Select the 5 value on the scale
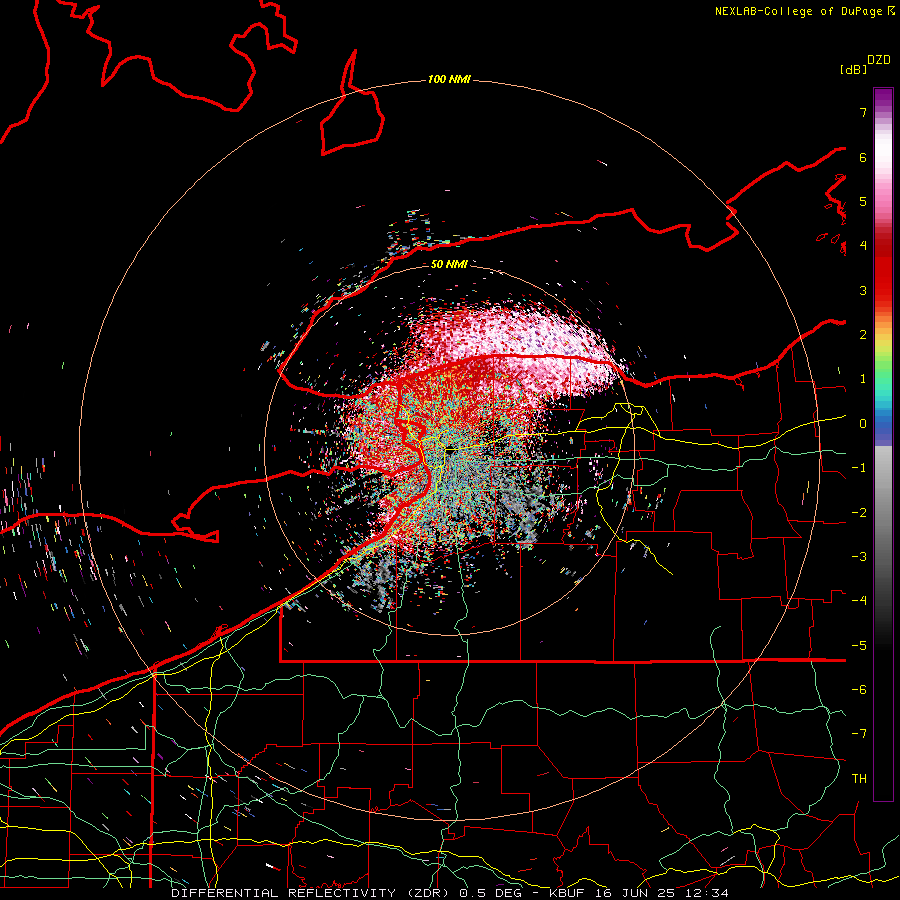Screen dimensions: 900x900 click(x=863, y=201)
